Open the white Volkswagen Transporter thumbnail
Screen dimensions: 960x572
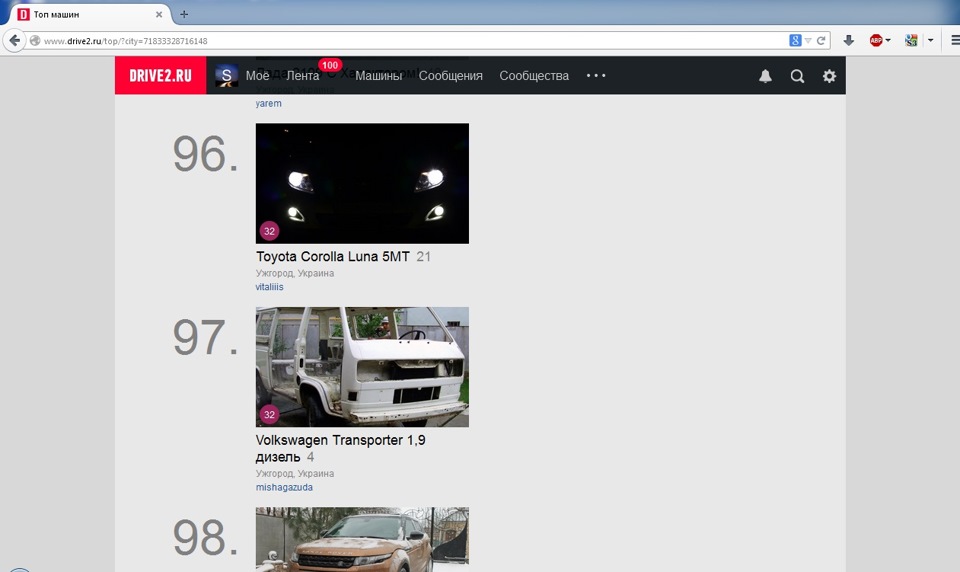tap(362, 367)
